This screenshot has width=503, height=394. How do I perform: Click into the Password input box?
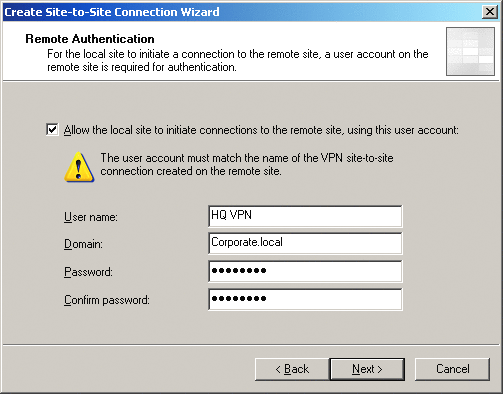coord(305,271)
